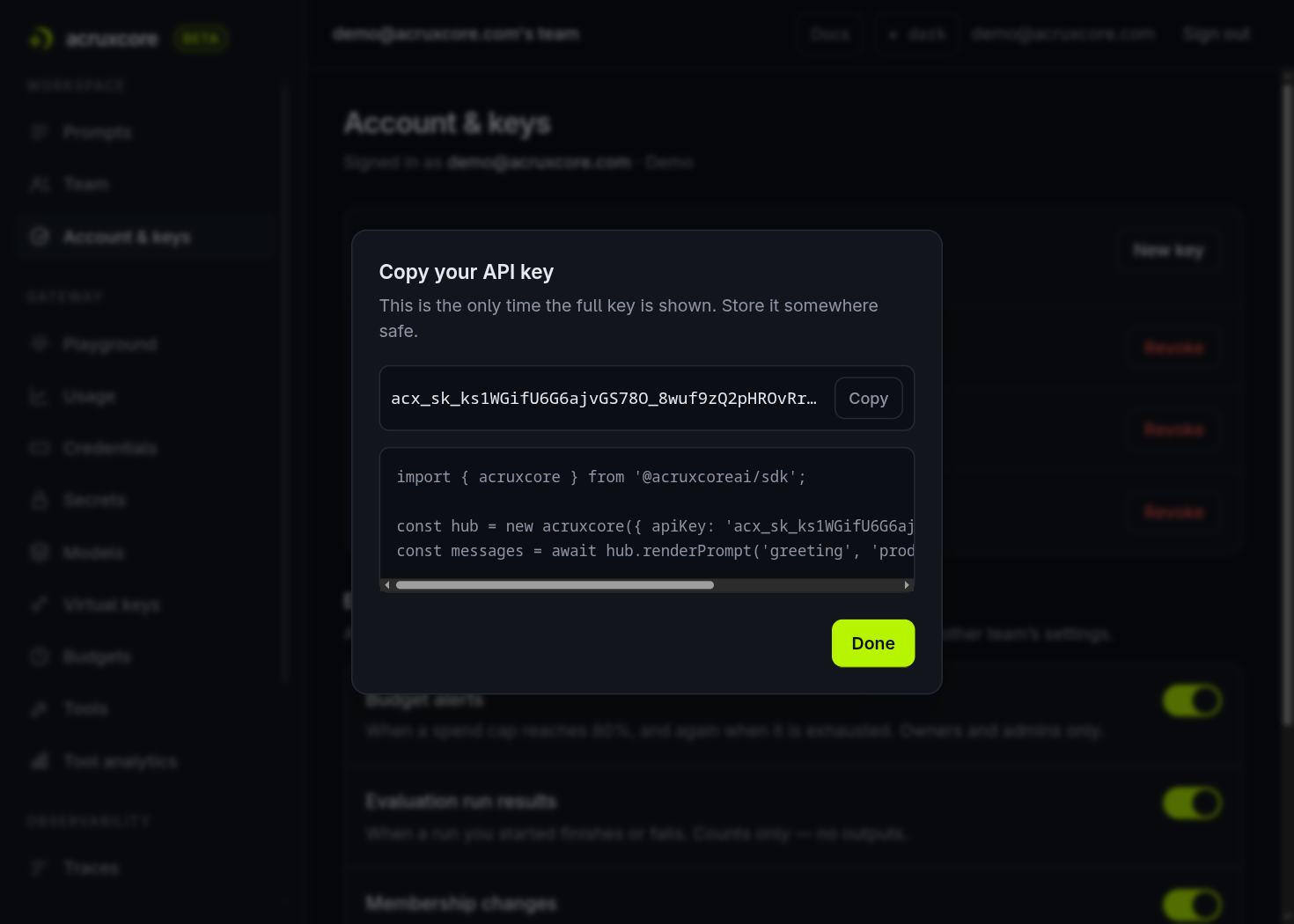Image resolution: width=1294 pixels, height=924 pixels.
Task: Open the Models sidebar icon
Action: [x=39, y=552]
